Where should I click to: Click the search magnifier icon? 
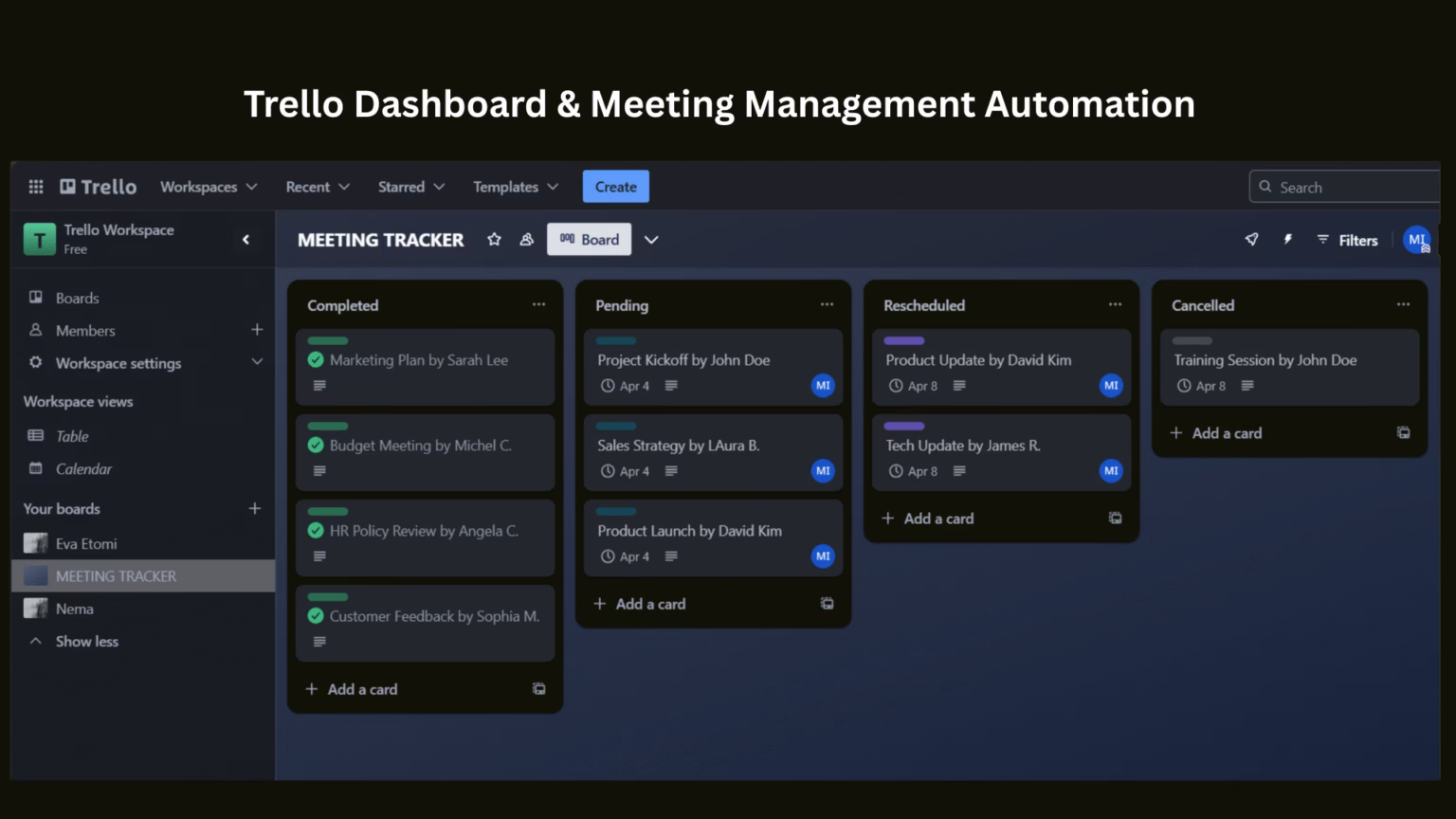[x=1265, y=187]
